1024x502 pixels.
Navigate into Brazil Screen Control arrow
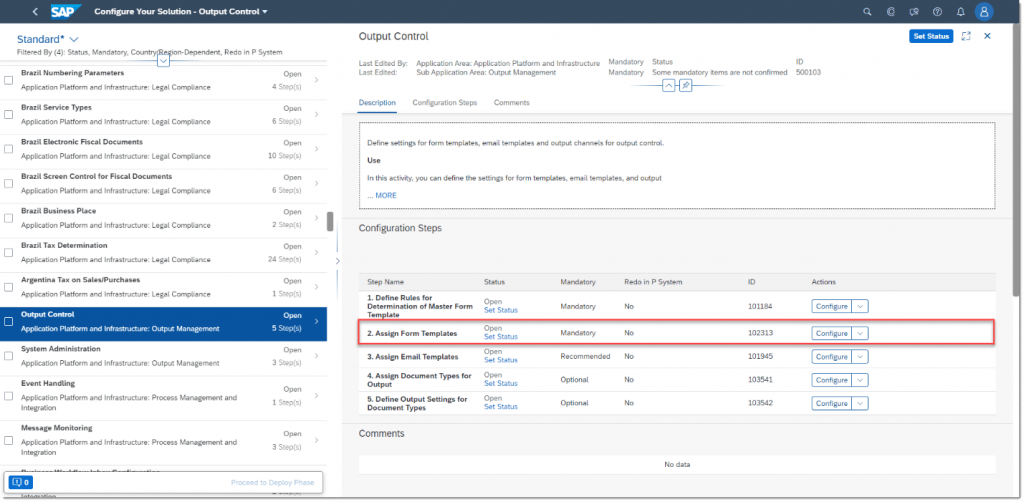point(316,183)
